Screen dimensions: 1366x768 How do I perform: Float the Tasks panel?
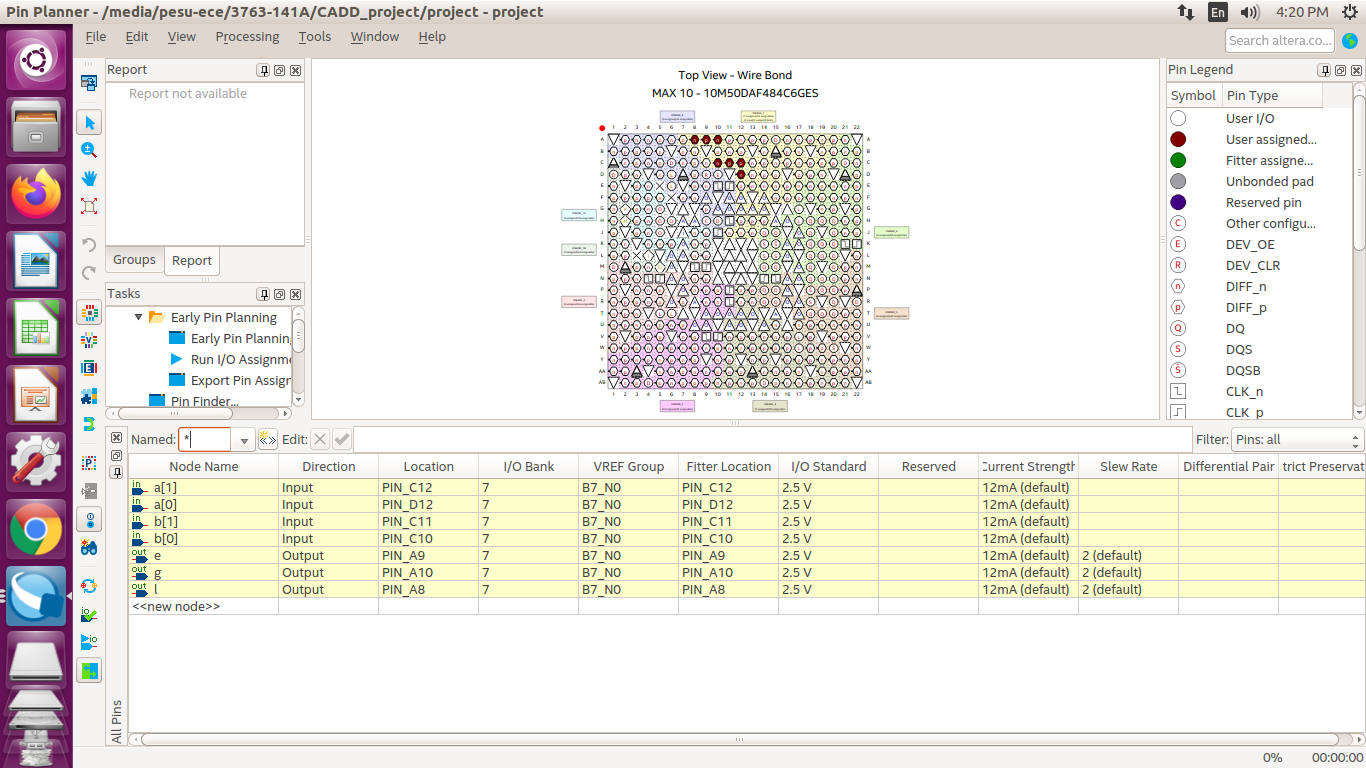(279, 294)
